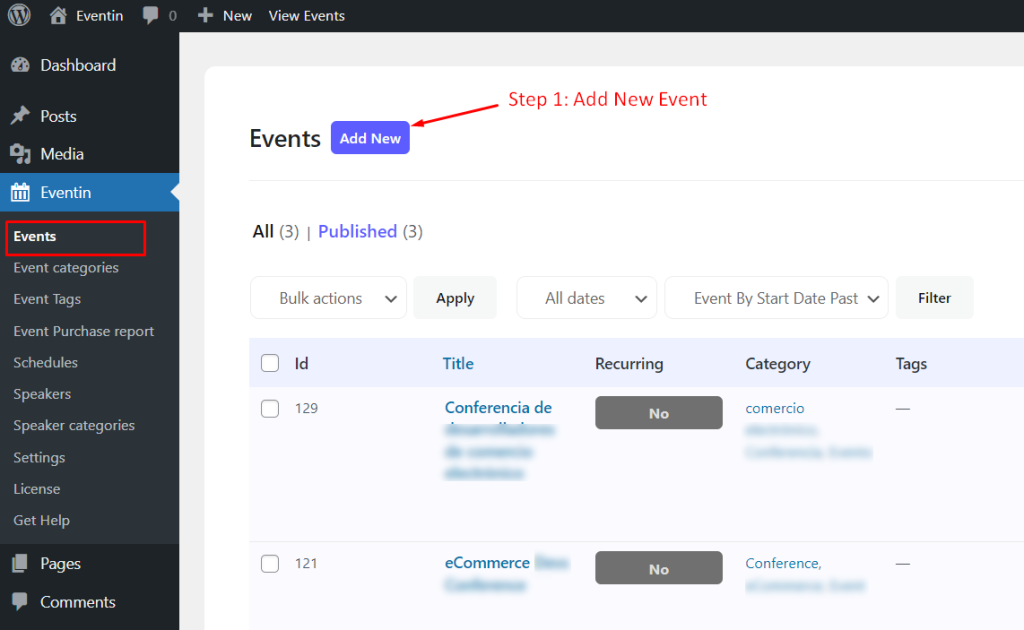
Task: Open Event Purchase report
Action: (x=84, y=331)
